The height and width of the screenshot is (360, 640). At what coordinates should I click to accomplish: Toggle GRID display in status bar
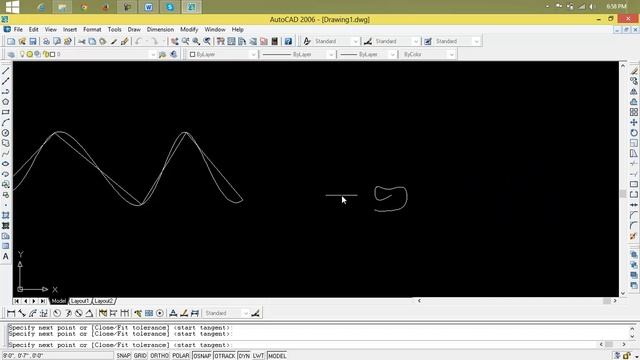tap(140, 356)
